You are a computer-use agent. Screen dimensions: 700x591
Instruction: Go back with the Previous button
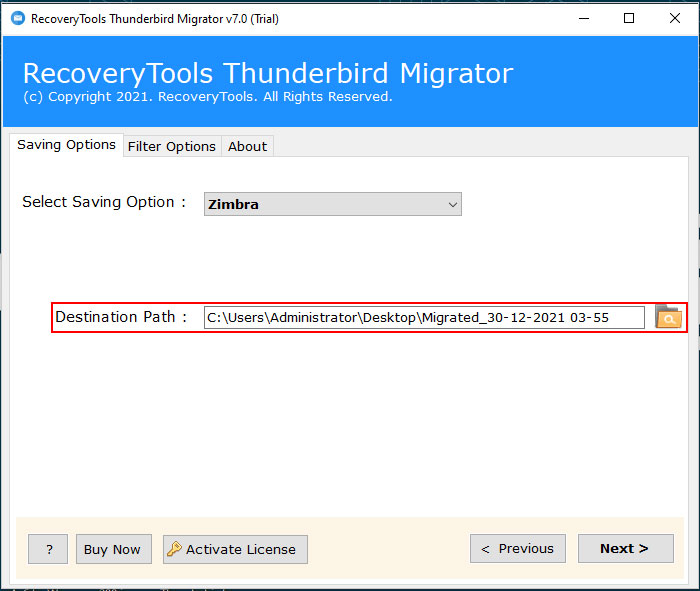pos(518,548)
